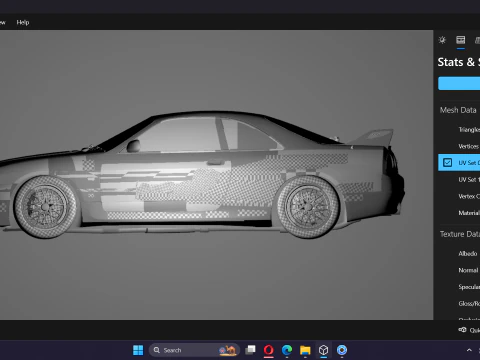Show hidden icons in system tray
Screen dimensions: 480x360
pos(469,350)
